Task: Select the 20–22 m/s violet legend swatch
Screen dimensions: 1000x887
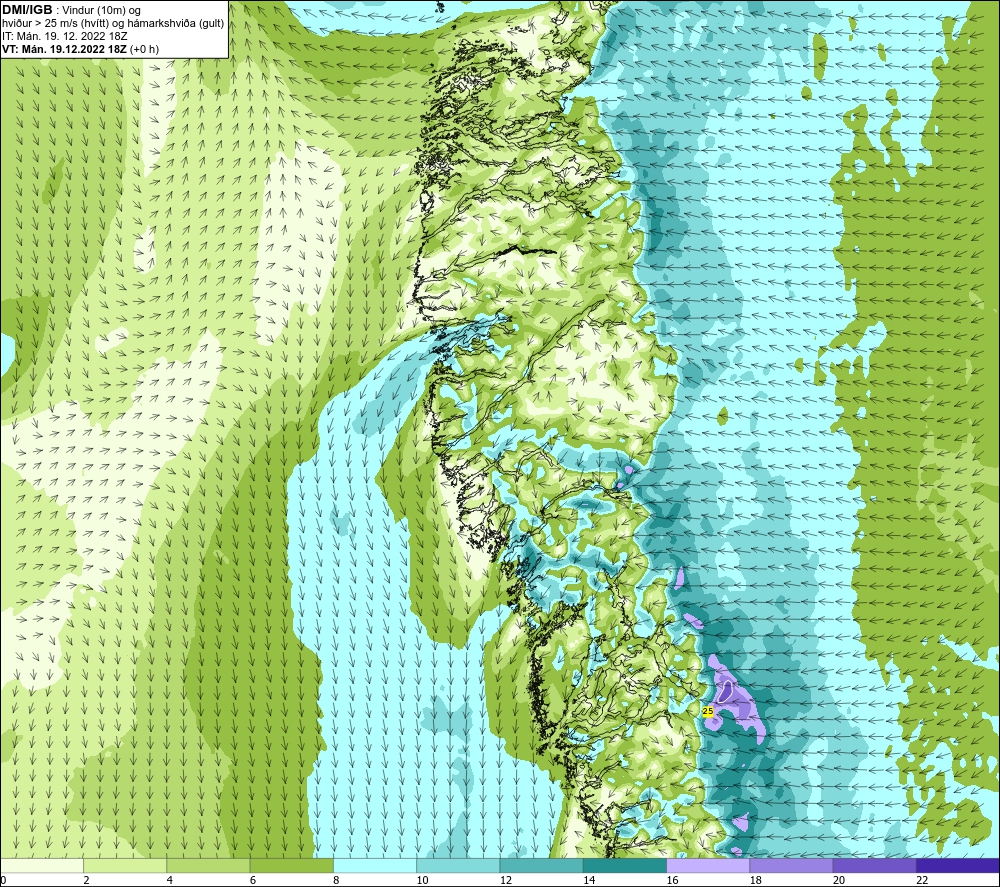Action: point(874,865)
